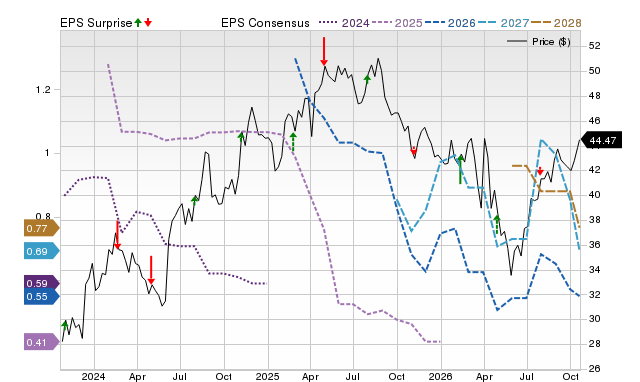Viewport: 640px width, 382px height.
Task: Click the small red miss arrow in August 2026
Action: point(540,171)
